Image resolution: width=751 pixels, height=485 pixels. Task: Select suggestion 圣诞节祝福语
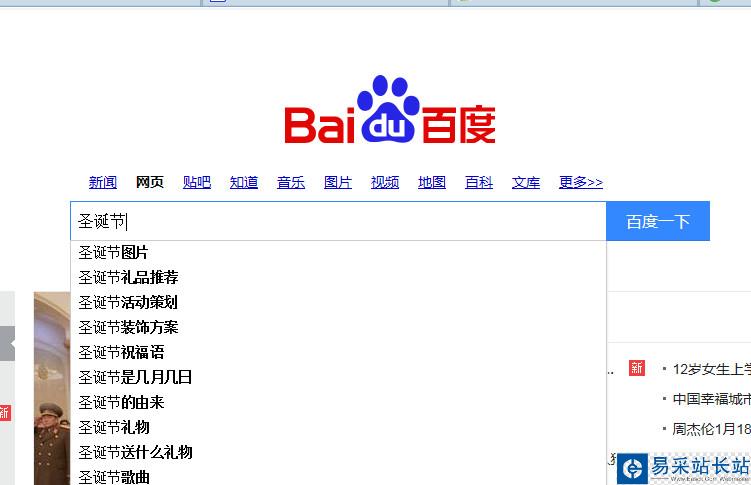338,352
